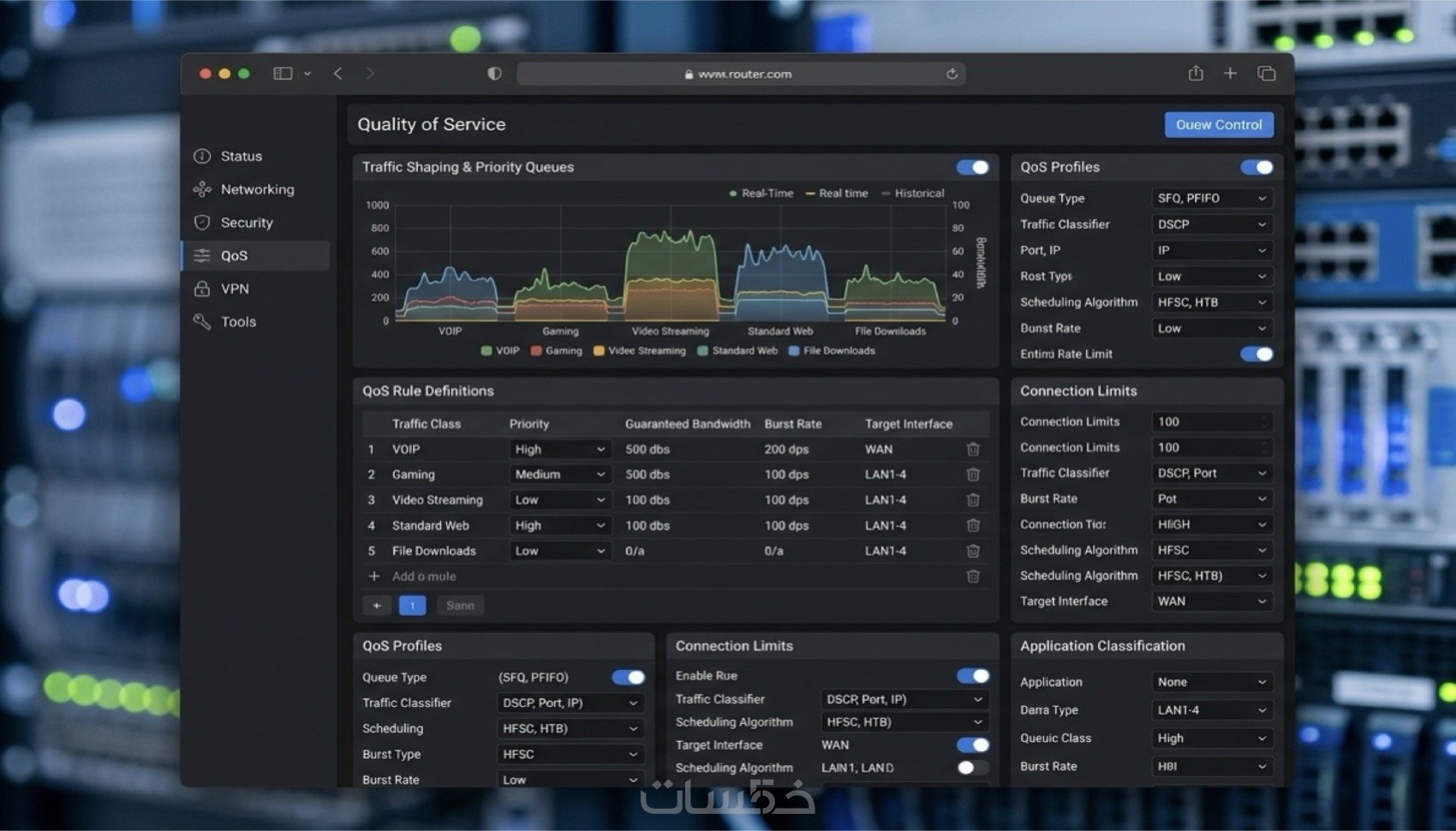Open the Gaming rule Priority dropdown
This screenshot has width=1456, height=831.
pyautogui.click(x=560, y=475)
